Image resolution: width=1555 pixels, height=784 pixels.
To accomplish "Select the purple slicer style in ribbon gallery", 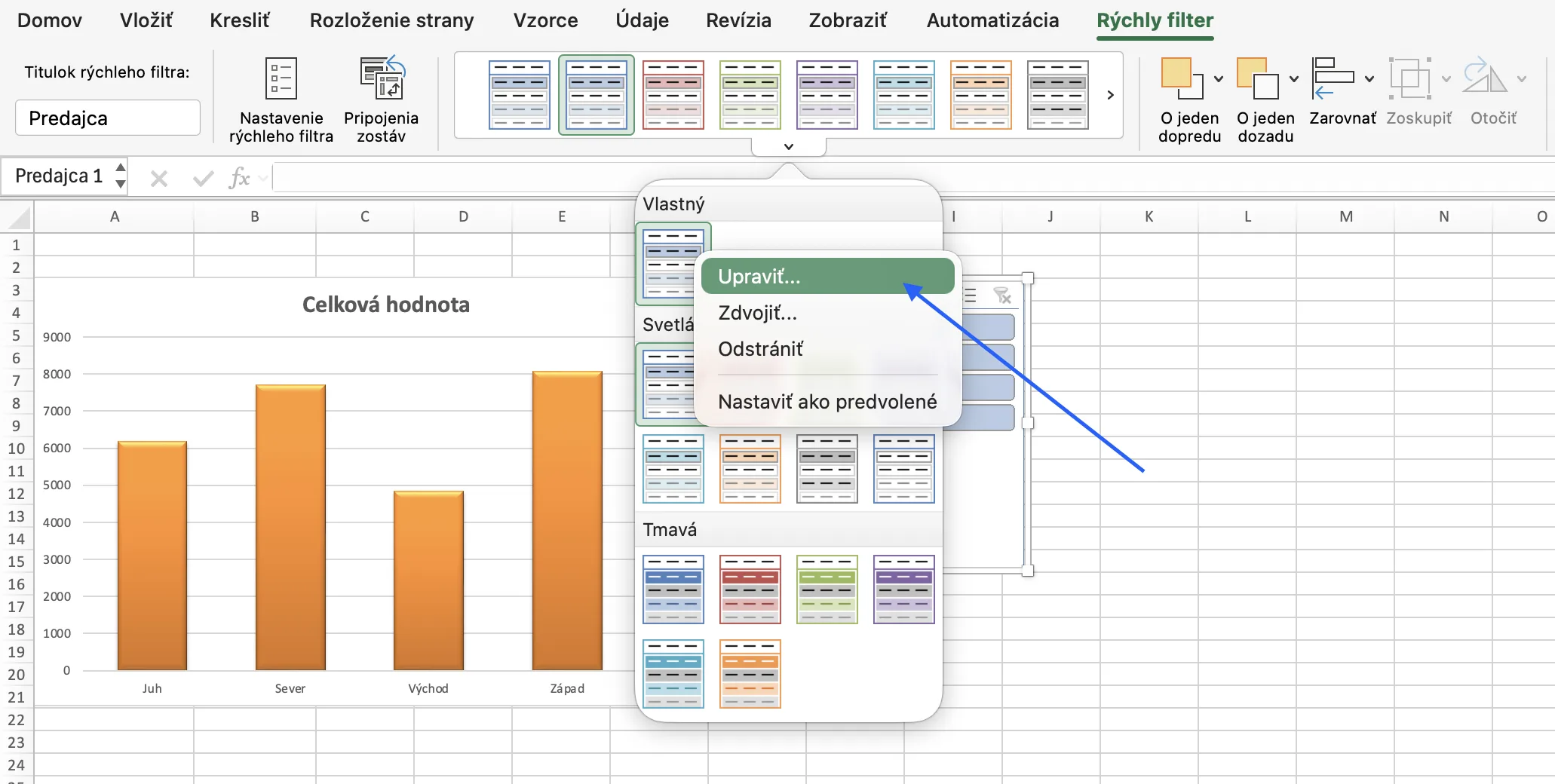I will (x=827, y=95).
